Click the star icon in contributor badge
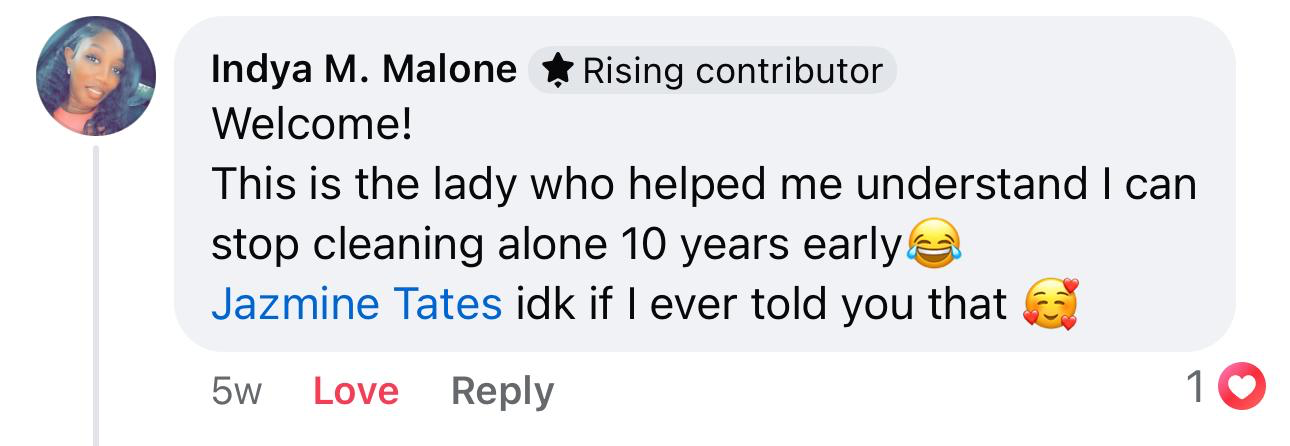The height and width of the screenshot is (446, 1290). [560, 71]
